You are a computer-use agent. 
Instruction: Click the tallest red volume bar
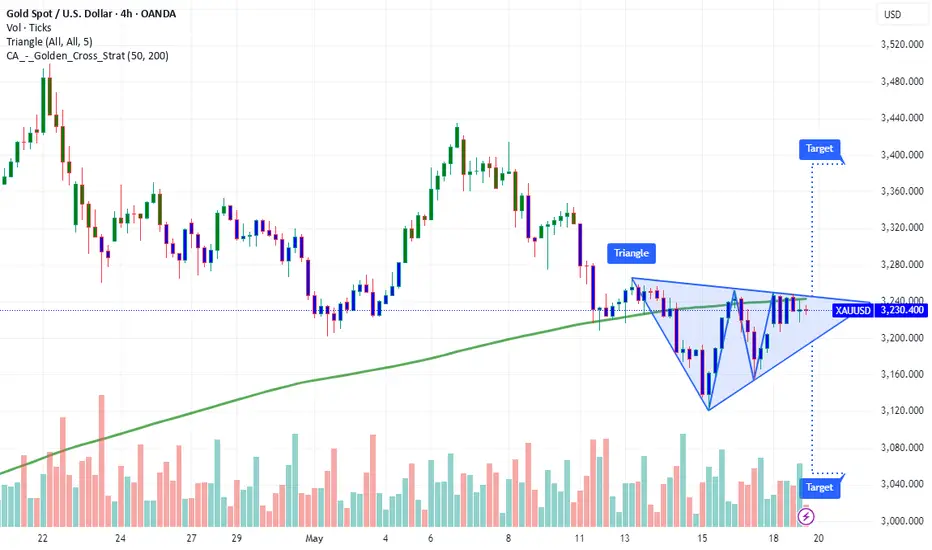pyautogui.click(x=102, y=461)
